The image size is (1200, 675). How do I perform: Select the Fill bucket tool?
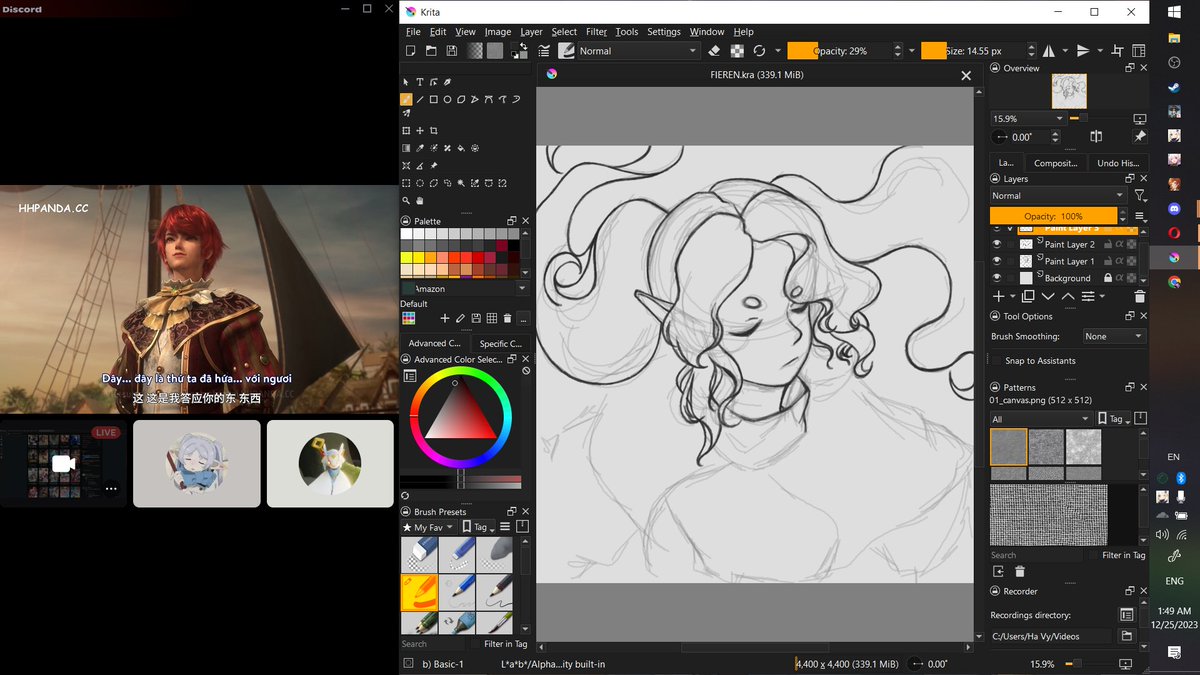coord(461,148)
